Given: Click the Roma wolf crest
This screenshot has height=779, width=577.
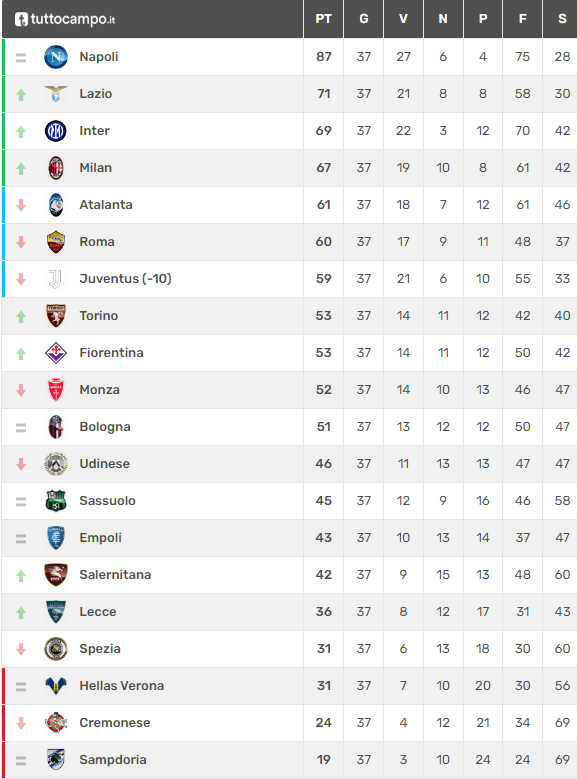Looking at the screenshot, I should pyautogui.click(x=56, y=242).
